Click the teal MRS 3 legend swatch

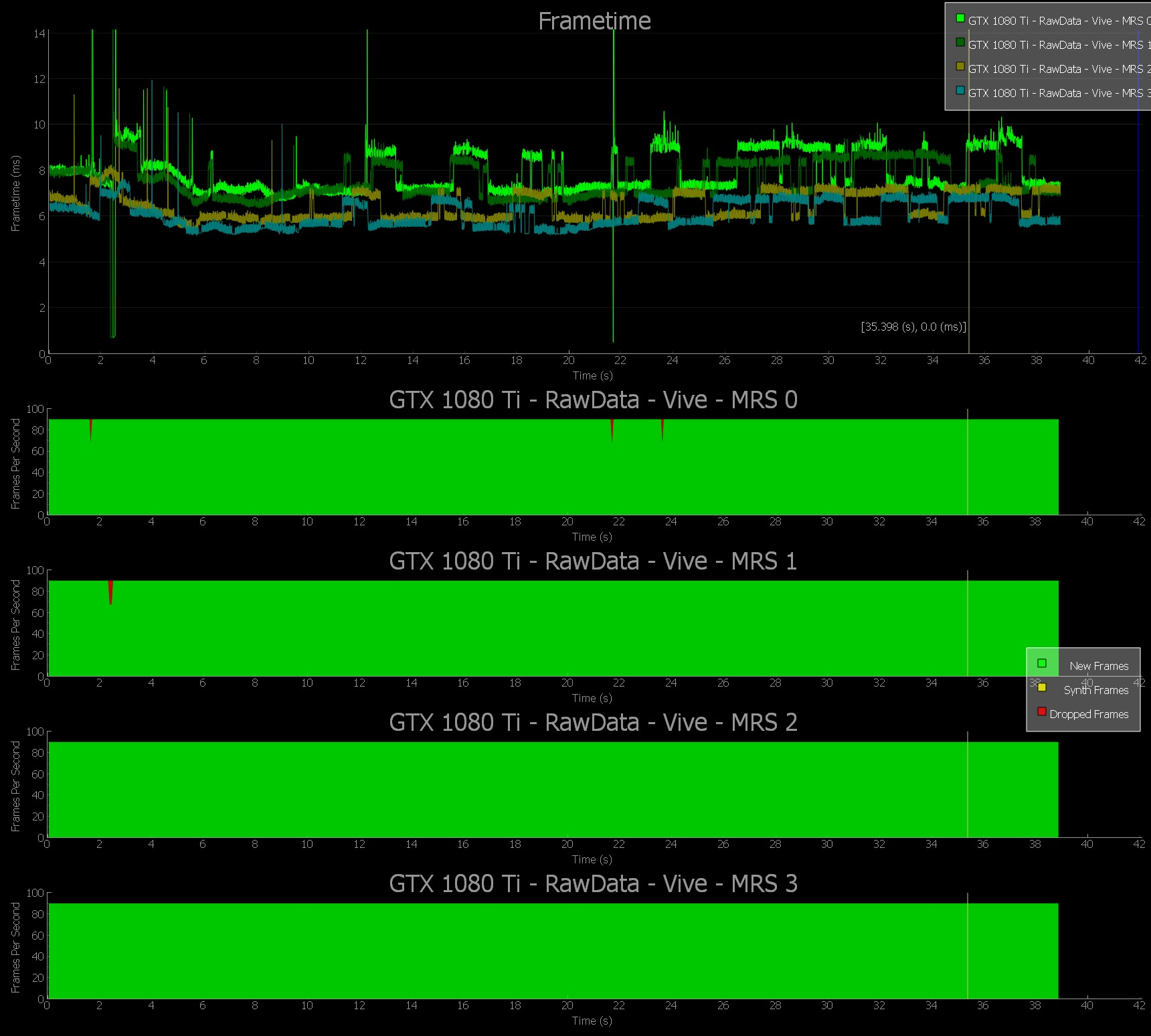960,91
